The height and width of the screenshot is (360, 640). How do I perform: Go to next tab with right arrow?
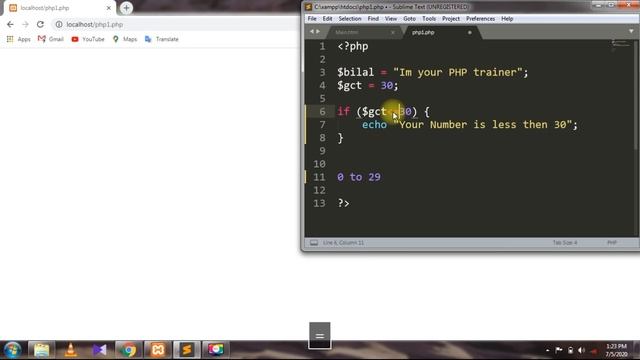point(318,31)
